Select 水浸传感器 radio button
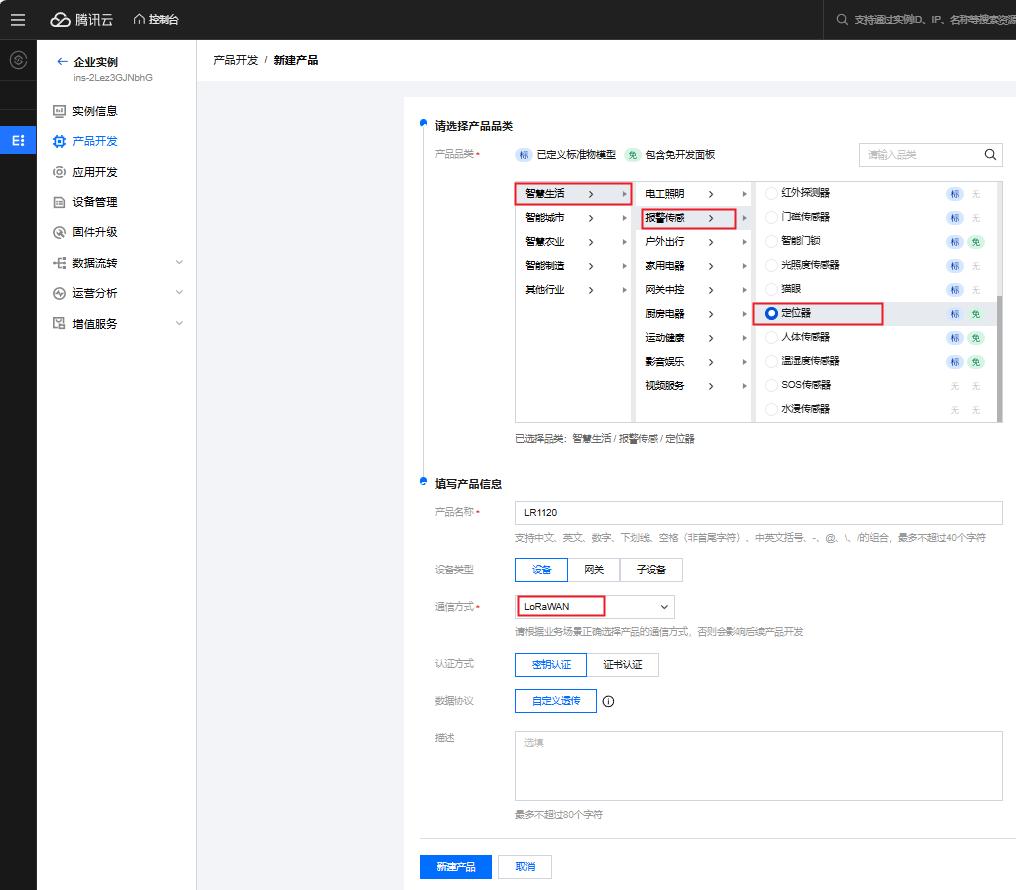 point(771,409)
